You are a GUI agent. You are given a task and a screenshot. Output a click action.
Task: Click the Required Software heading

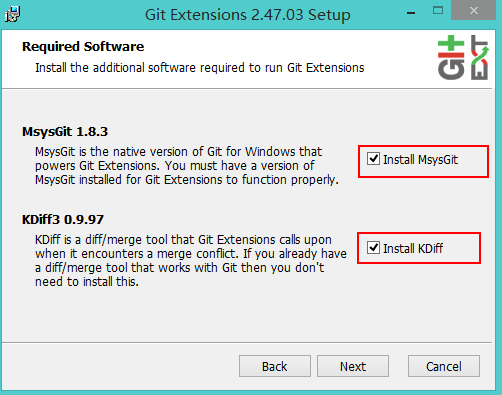coord(83,46)
